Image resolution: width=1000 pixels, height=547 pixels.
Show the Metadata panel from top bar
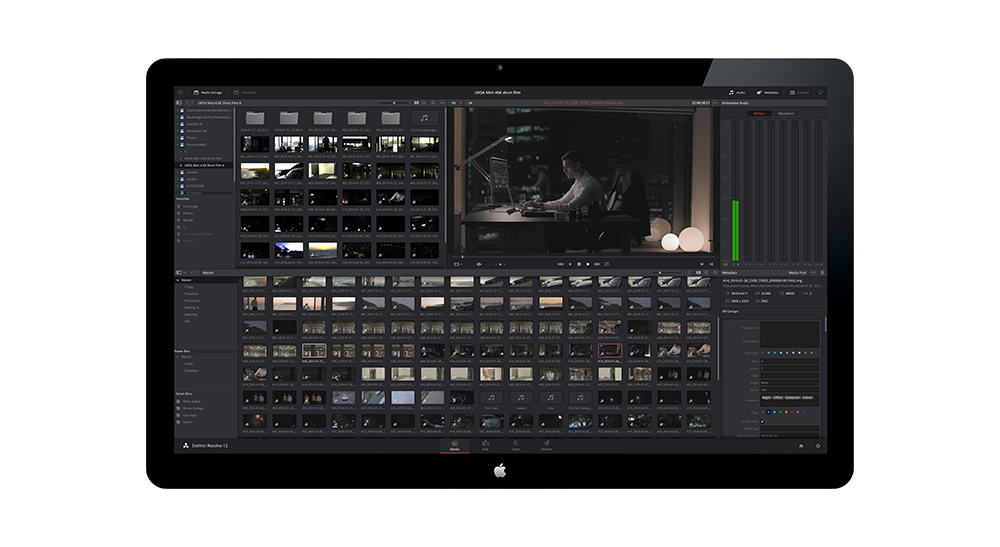click(x=769, y=92)
